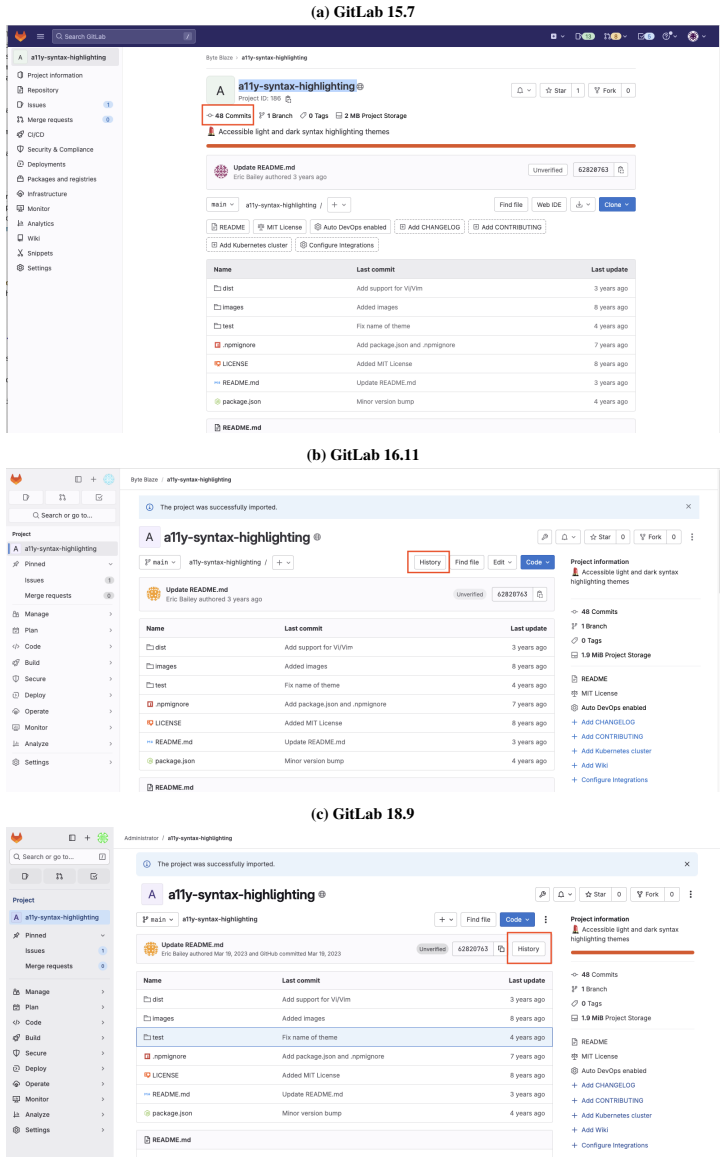726x1163 pixels.
Task: Click the help icon in the 15.7 top bar
Action: coord(669,36)
